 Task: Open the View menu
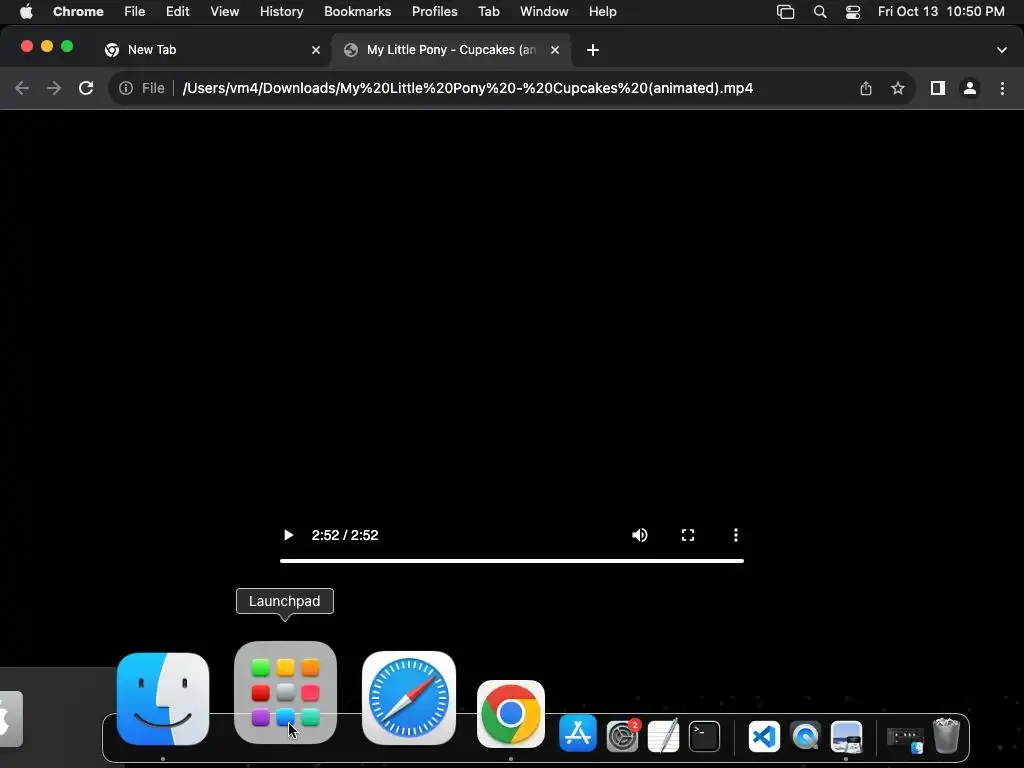click(225, 12)
